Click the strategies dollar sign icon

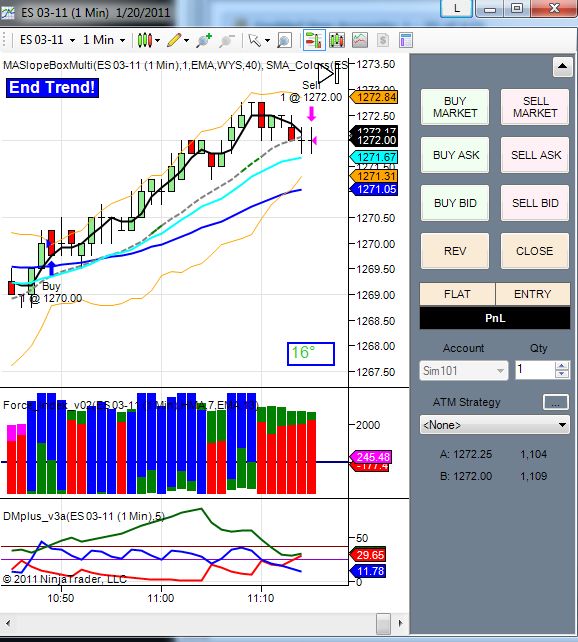pos(383,40)
